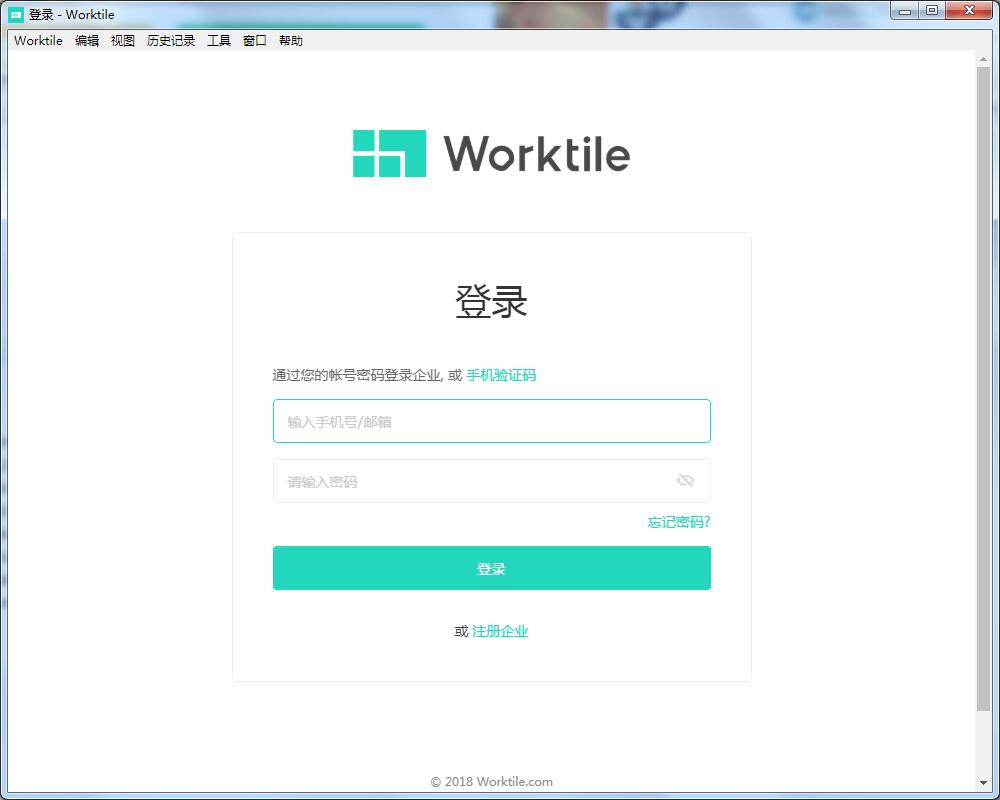Focus the 请输入密码 password field
Image resolution: width=1000 pixels, height=800 pixels.
[470, 481]
